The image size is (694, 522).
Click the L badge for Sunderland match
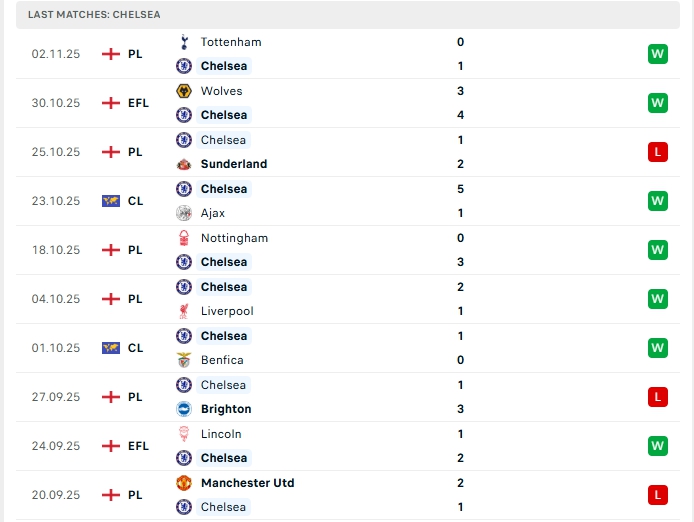click(658, 152)
